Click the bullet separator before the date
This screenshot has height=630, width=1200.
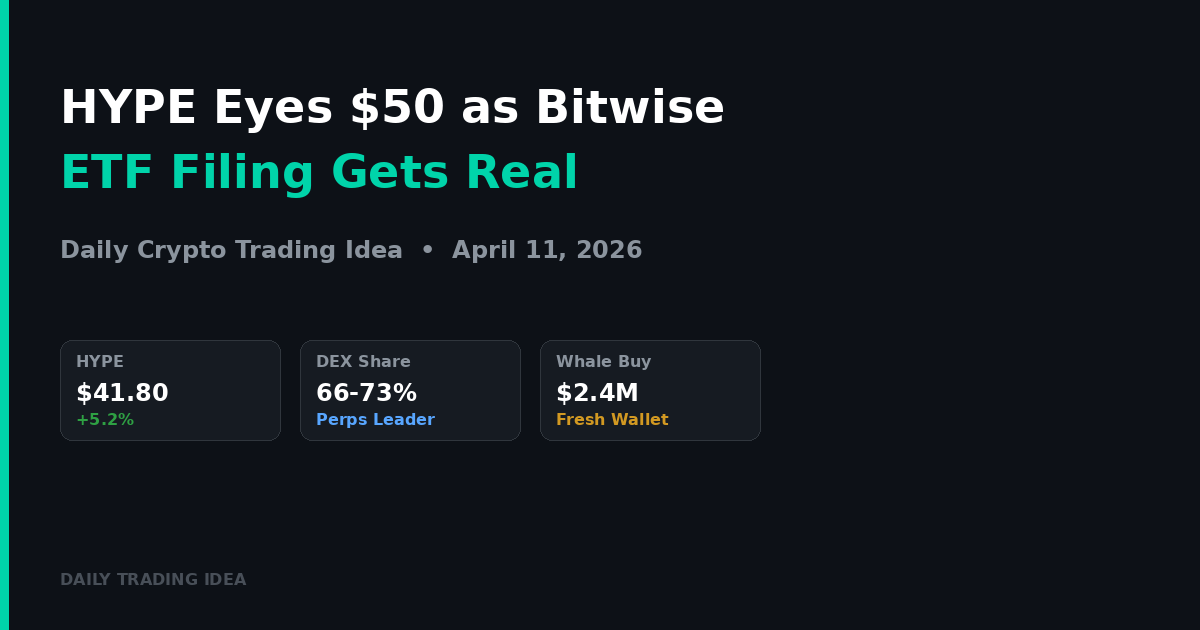[427, 251]
